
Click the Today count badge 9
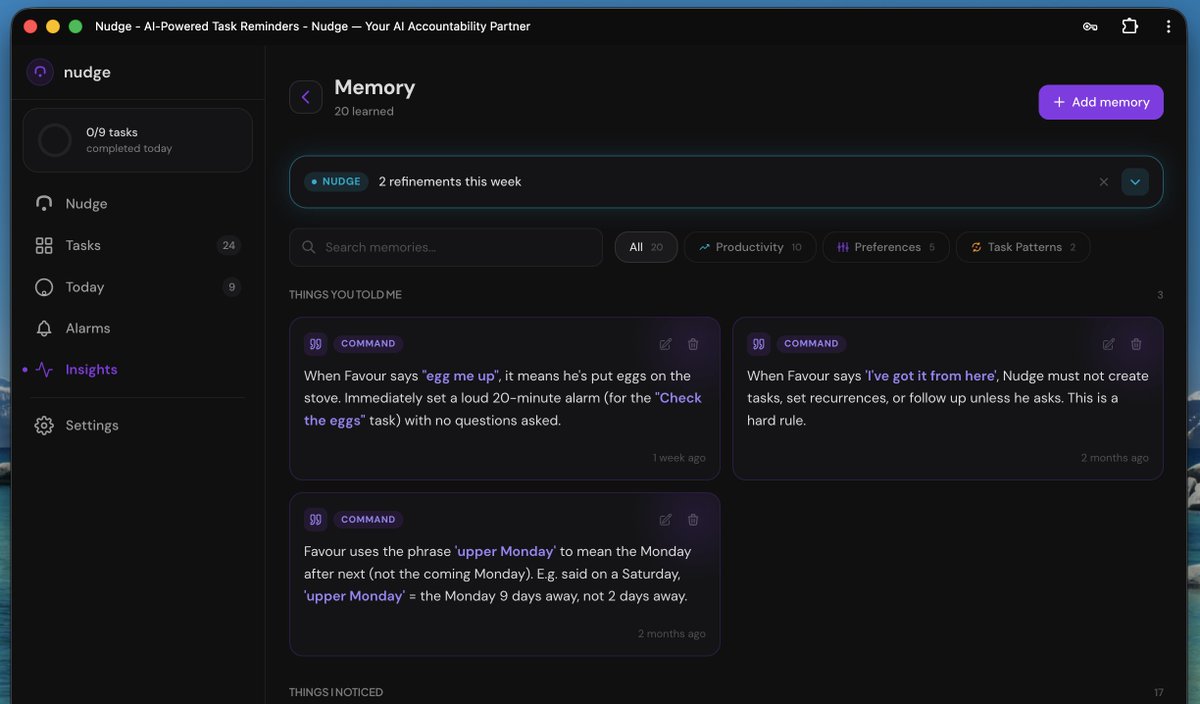(232, 287)
